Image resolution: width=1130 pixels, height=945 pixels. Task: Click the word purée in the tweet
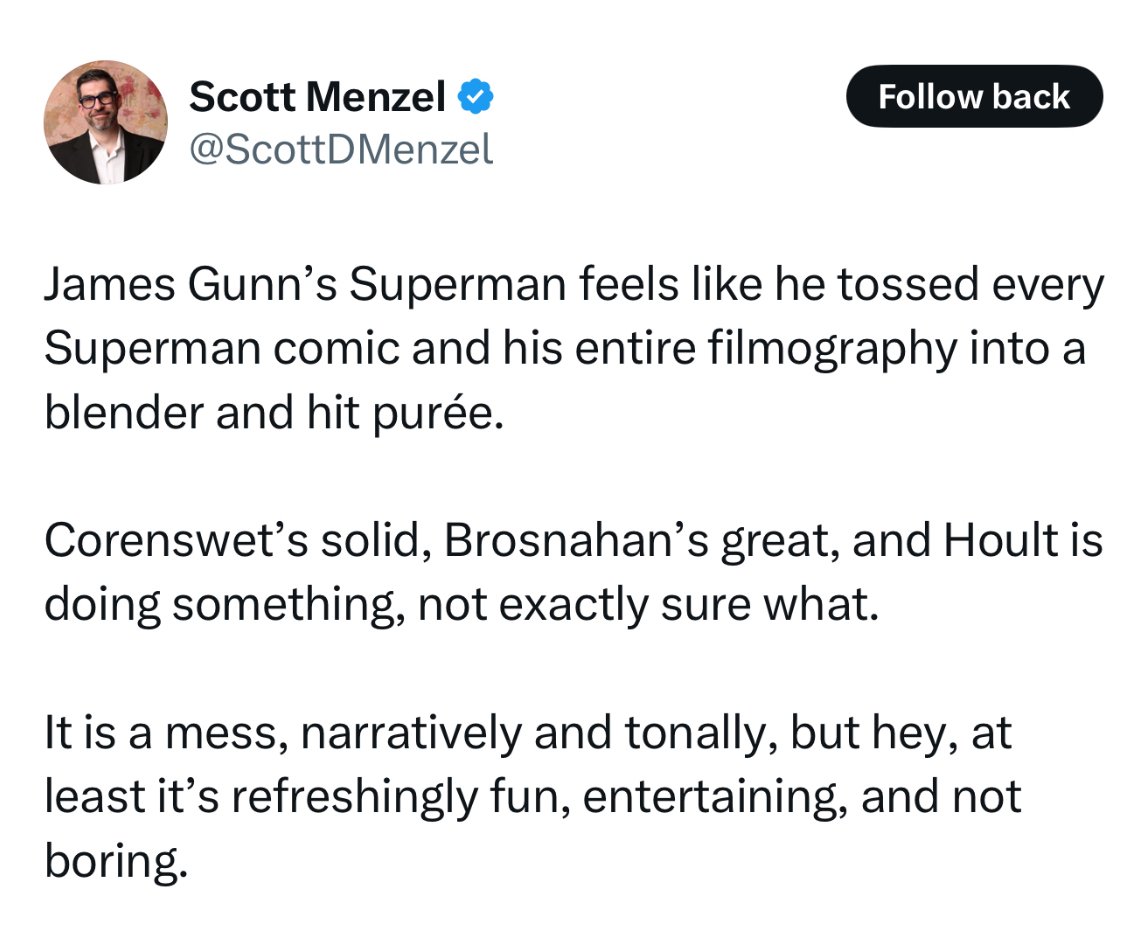click(437, 414)
